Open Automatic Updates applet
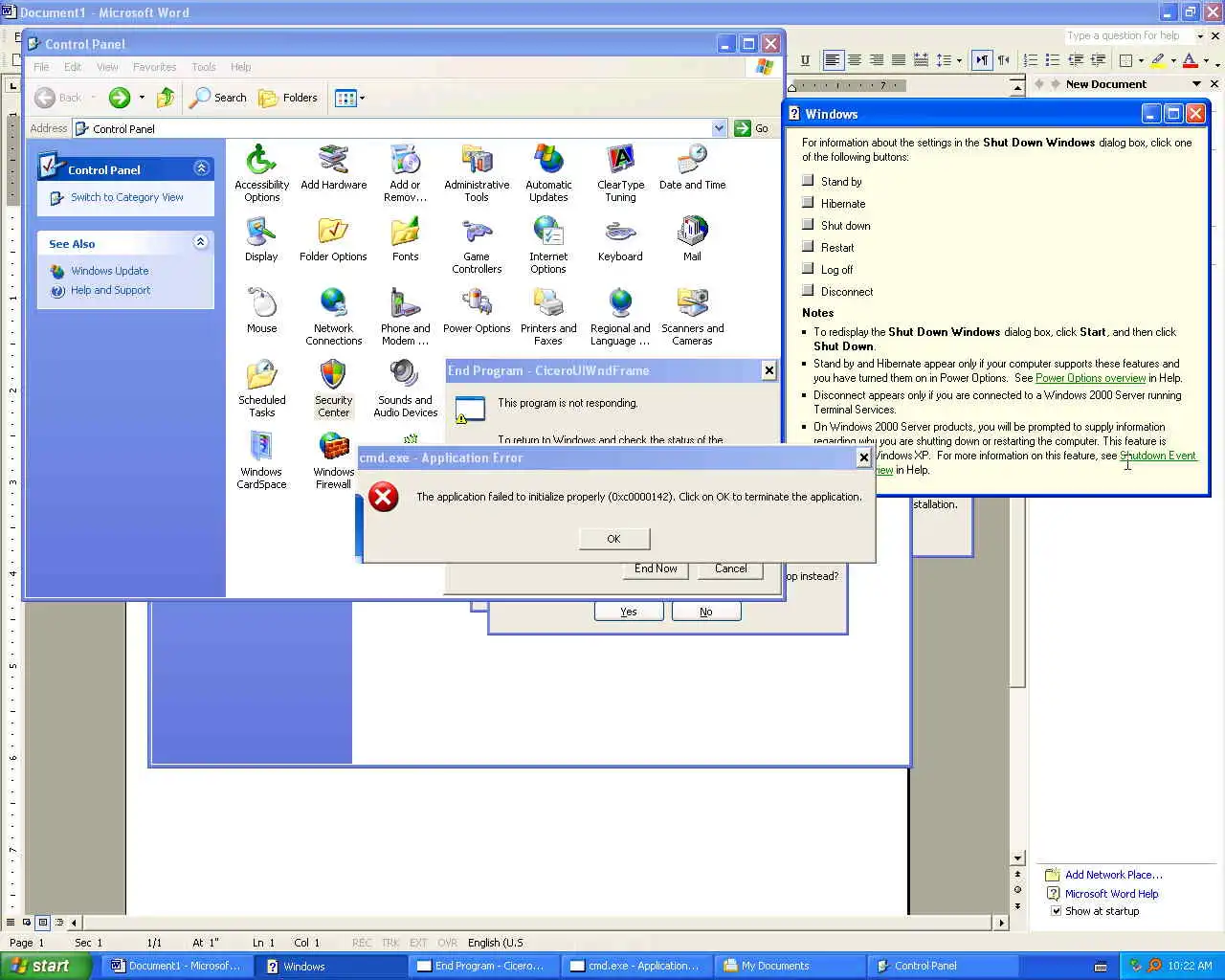Screen dimensions: 1225x980 548,172
